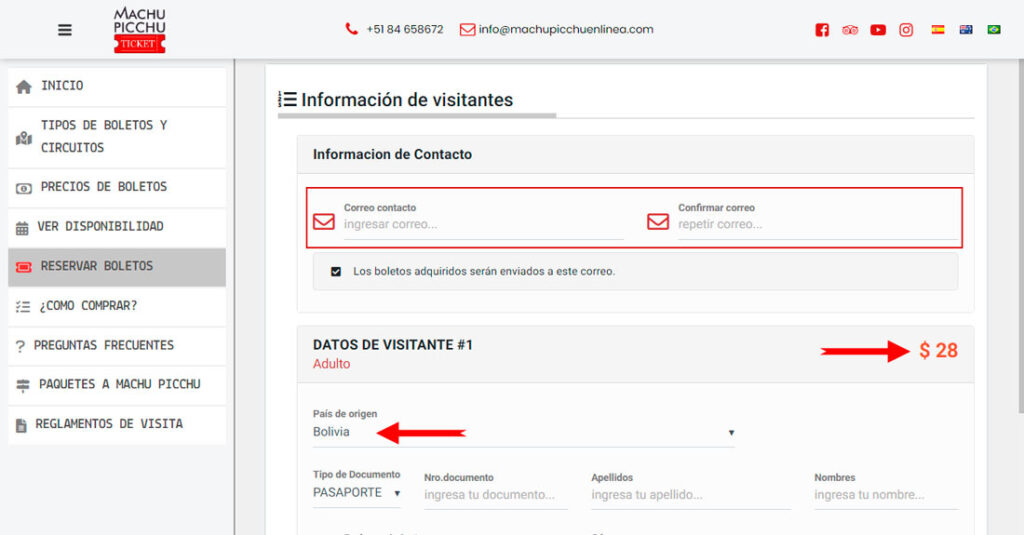Toggle the tickets sent to email checkbox
Viewport: 1024px width, 535px height.
pyautogui.click(x=336, y=271)
